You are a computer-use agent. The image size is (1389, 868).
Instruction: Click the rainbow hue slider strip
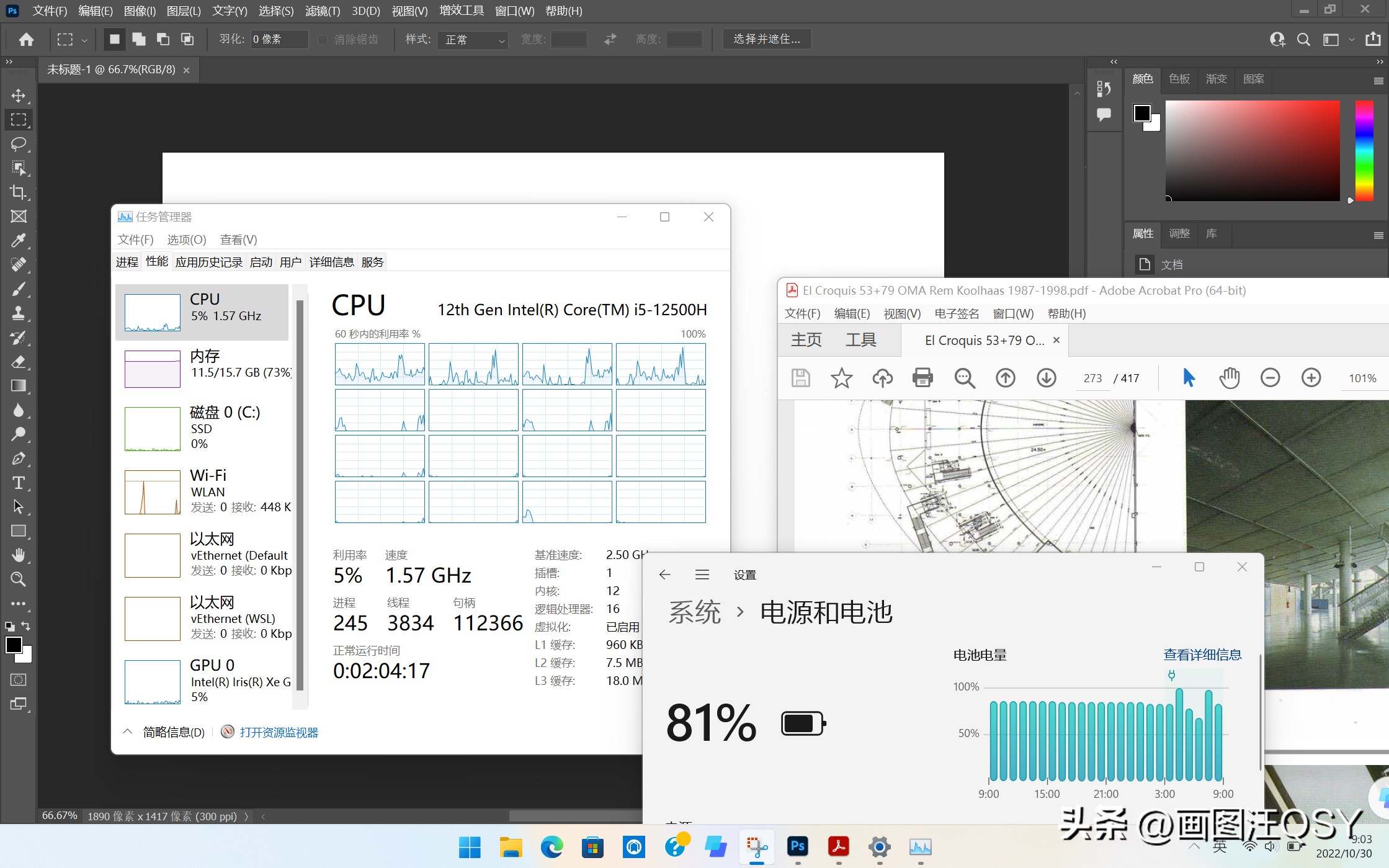(1364, 151)
